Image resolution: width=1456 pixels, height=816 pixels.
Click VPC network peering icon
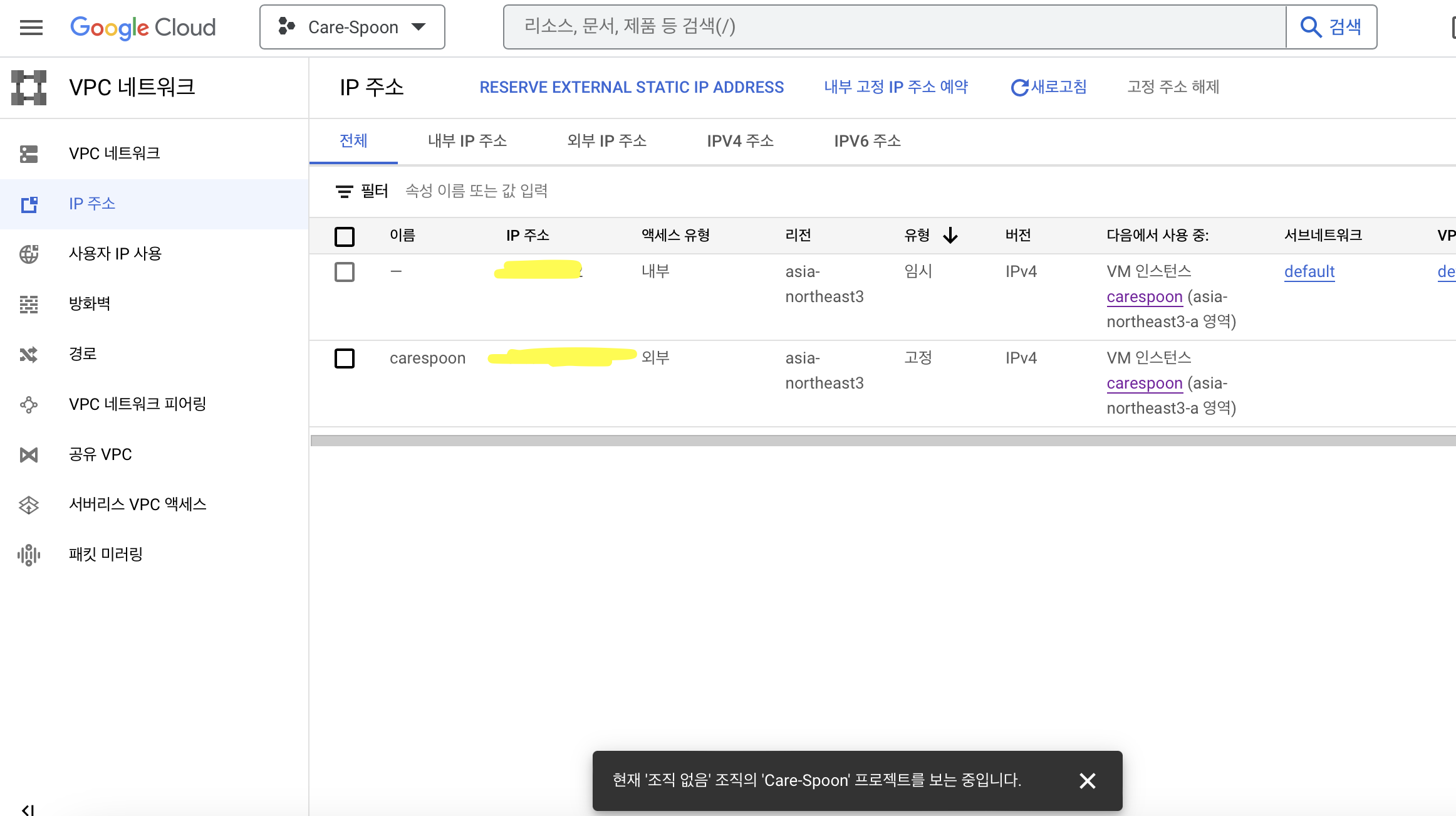(29, 404)
